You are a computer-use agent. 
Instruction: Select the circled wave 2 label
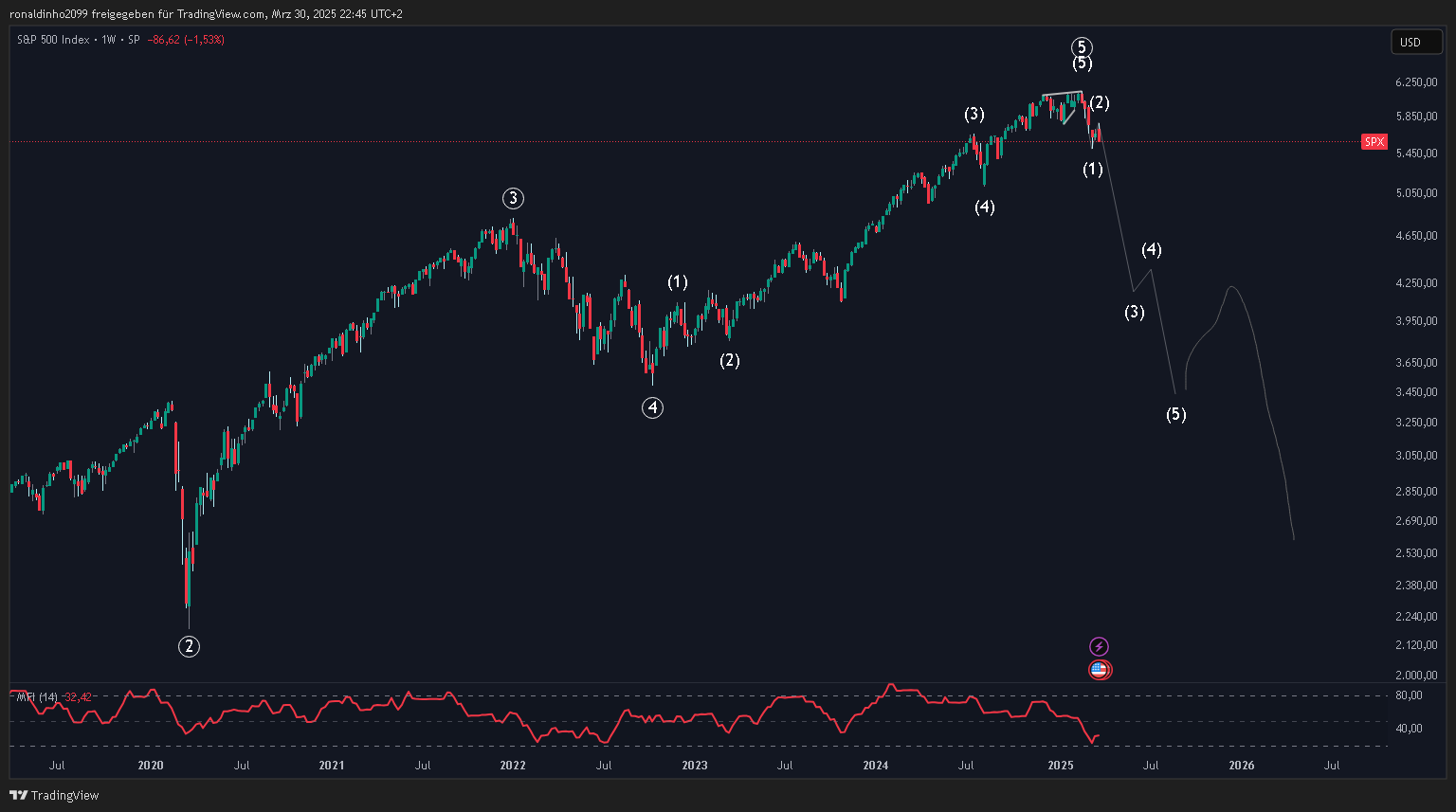(x=190, y=646)
